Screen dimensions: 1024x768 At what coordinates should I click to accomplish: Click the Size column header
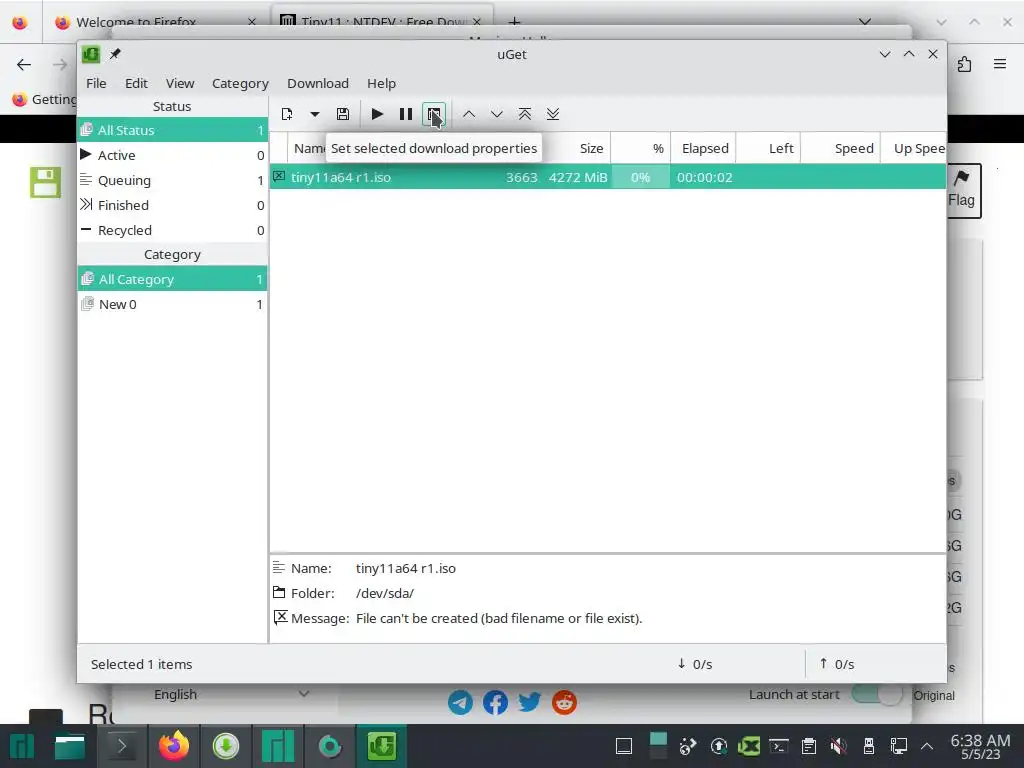point(592,148)
